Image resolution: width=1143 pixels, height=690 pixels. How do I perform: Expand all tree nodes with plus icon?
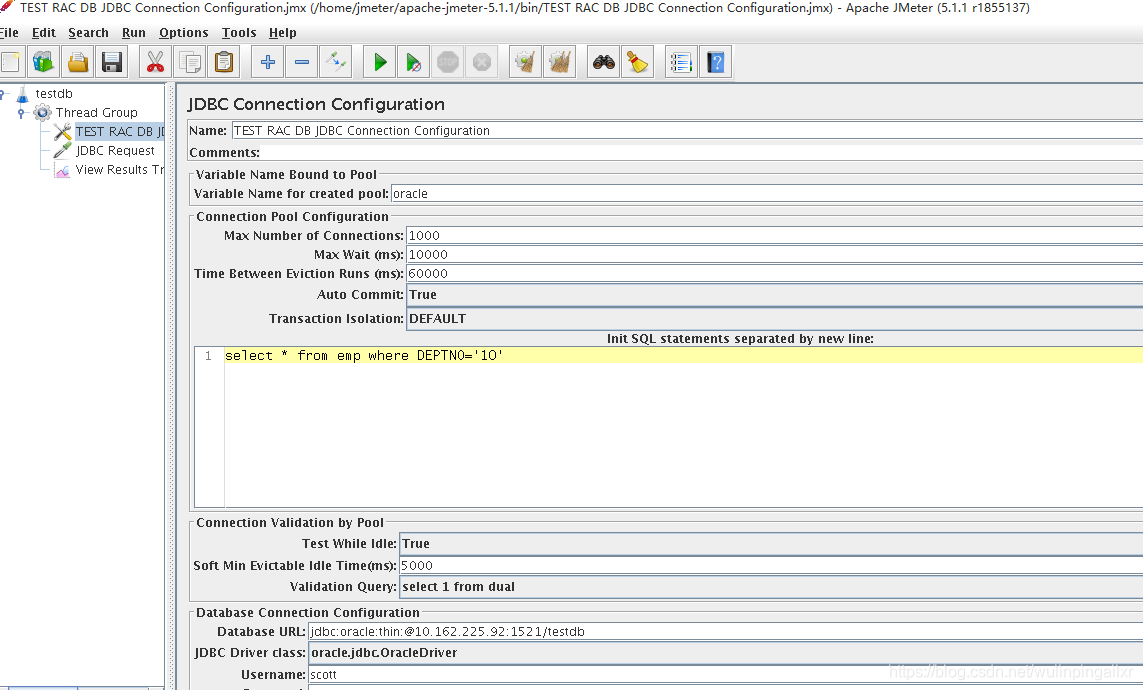click(x=268, y=62)
